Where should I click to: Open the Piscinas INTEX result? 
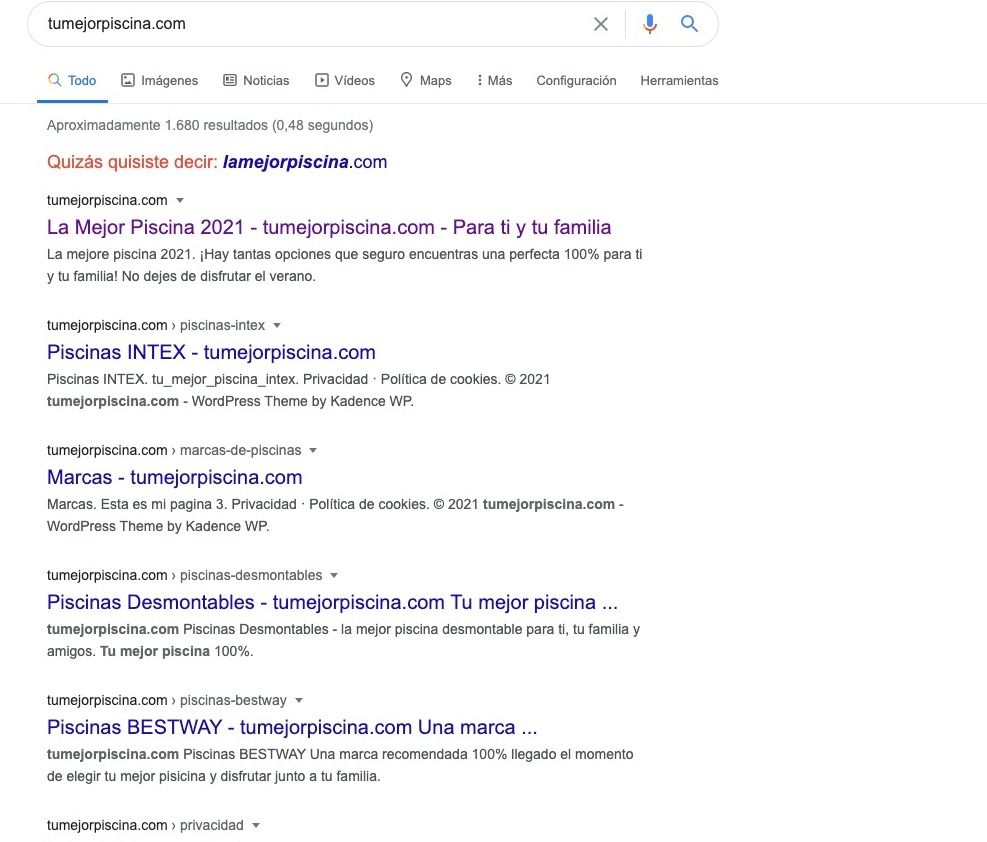tap(211, 352)
